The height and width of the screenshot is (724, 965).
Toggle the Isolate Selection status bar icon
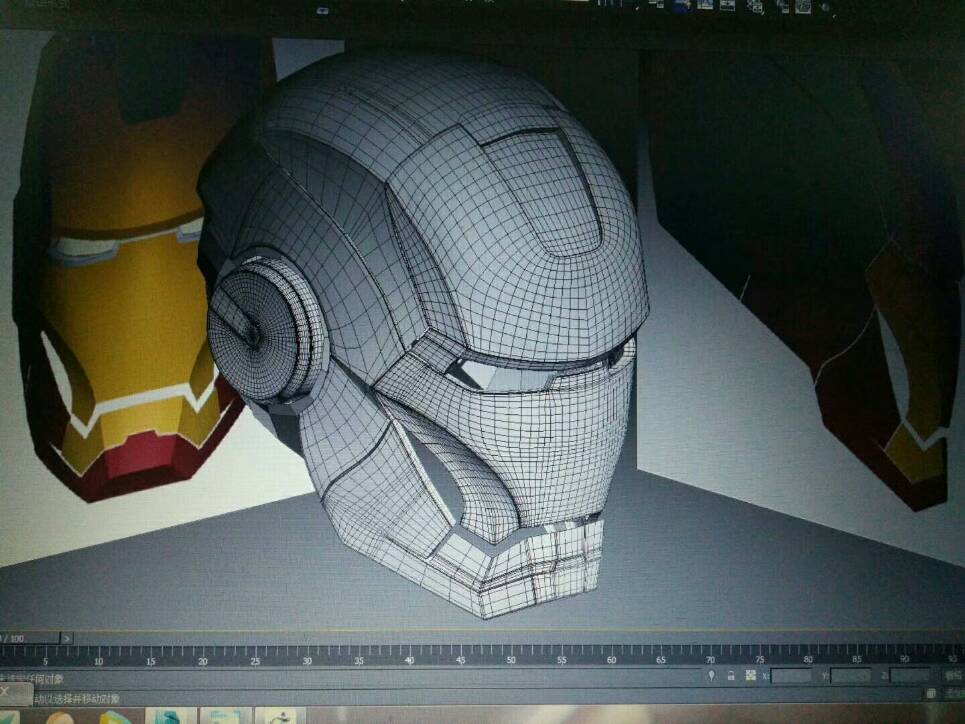[711, 675]
